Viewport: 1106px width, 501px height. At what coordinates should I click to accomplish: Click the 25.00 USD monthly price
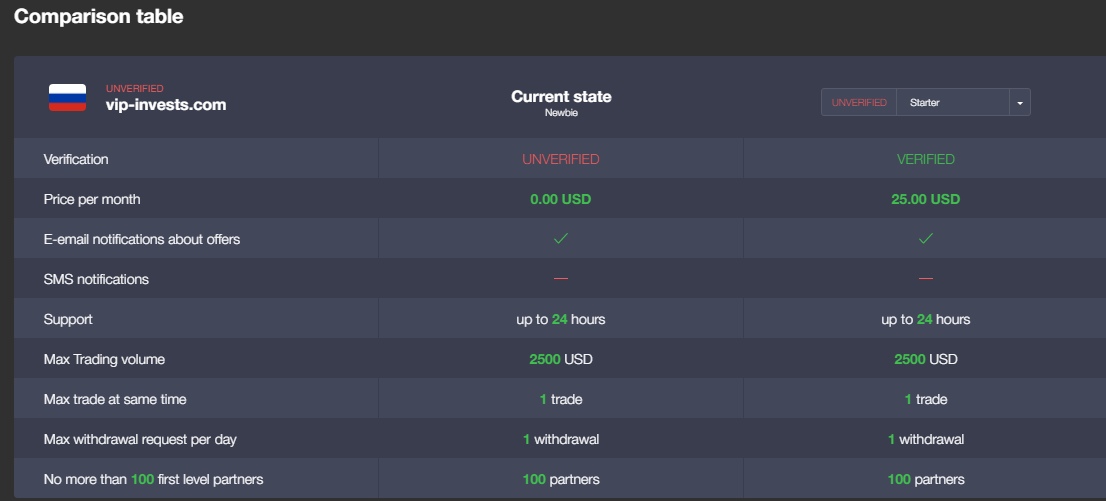(926, 199)
